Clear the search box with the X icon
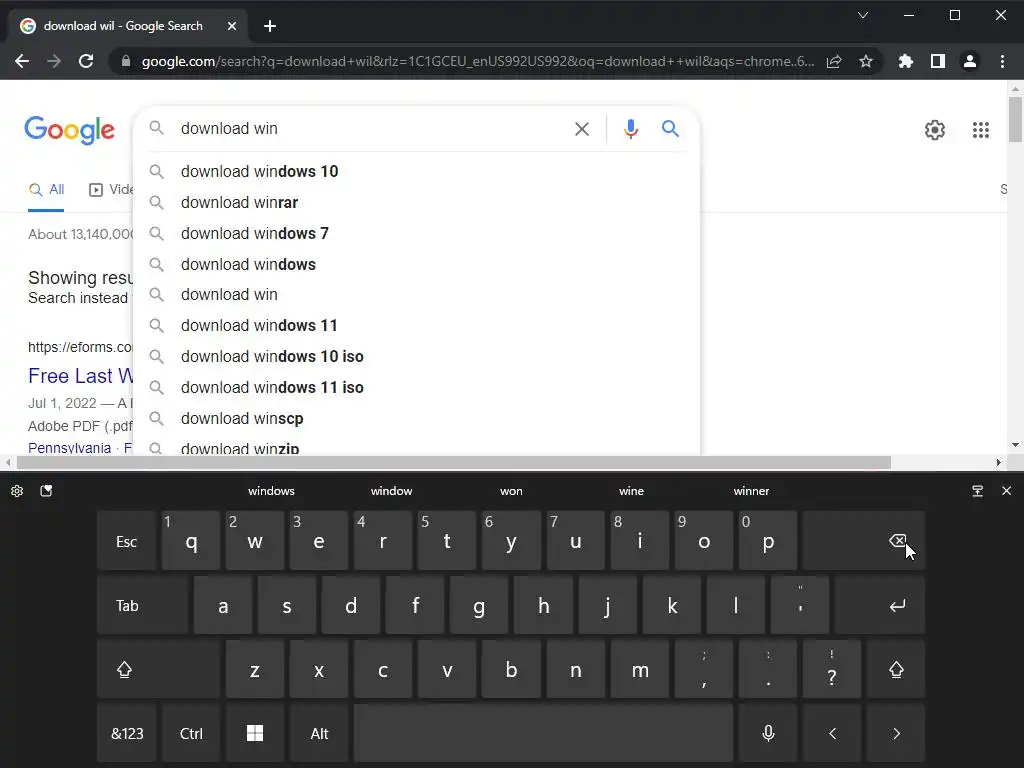 pos(582,129)
